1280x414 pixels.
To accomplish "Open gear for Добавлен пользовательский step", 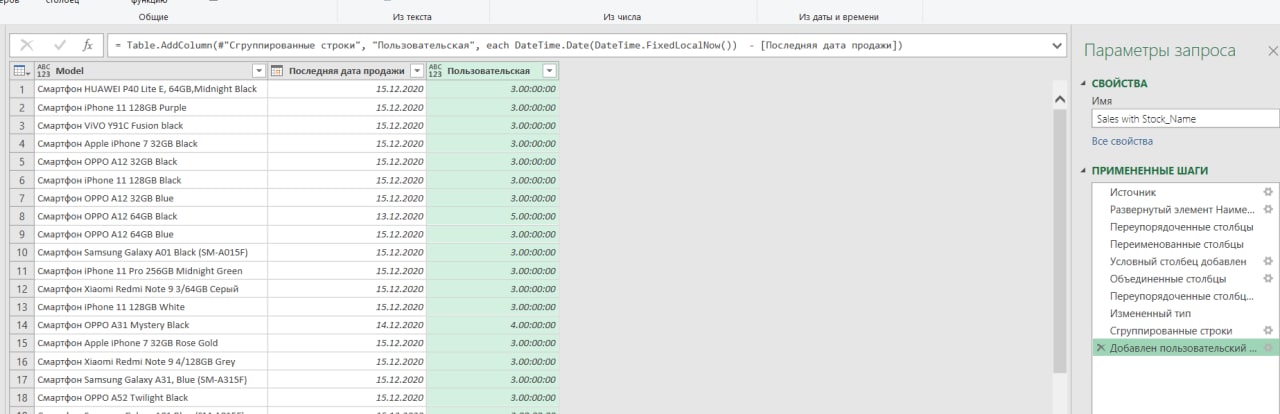I will point(1268,347).
